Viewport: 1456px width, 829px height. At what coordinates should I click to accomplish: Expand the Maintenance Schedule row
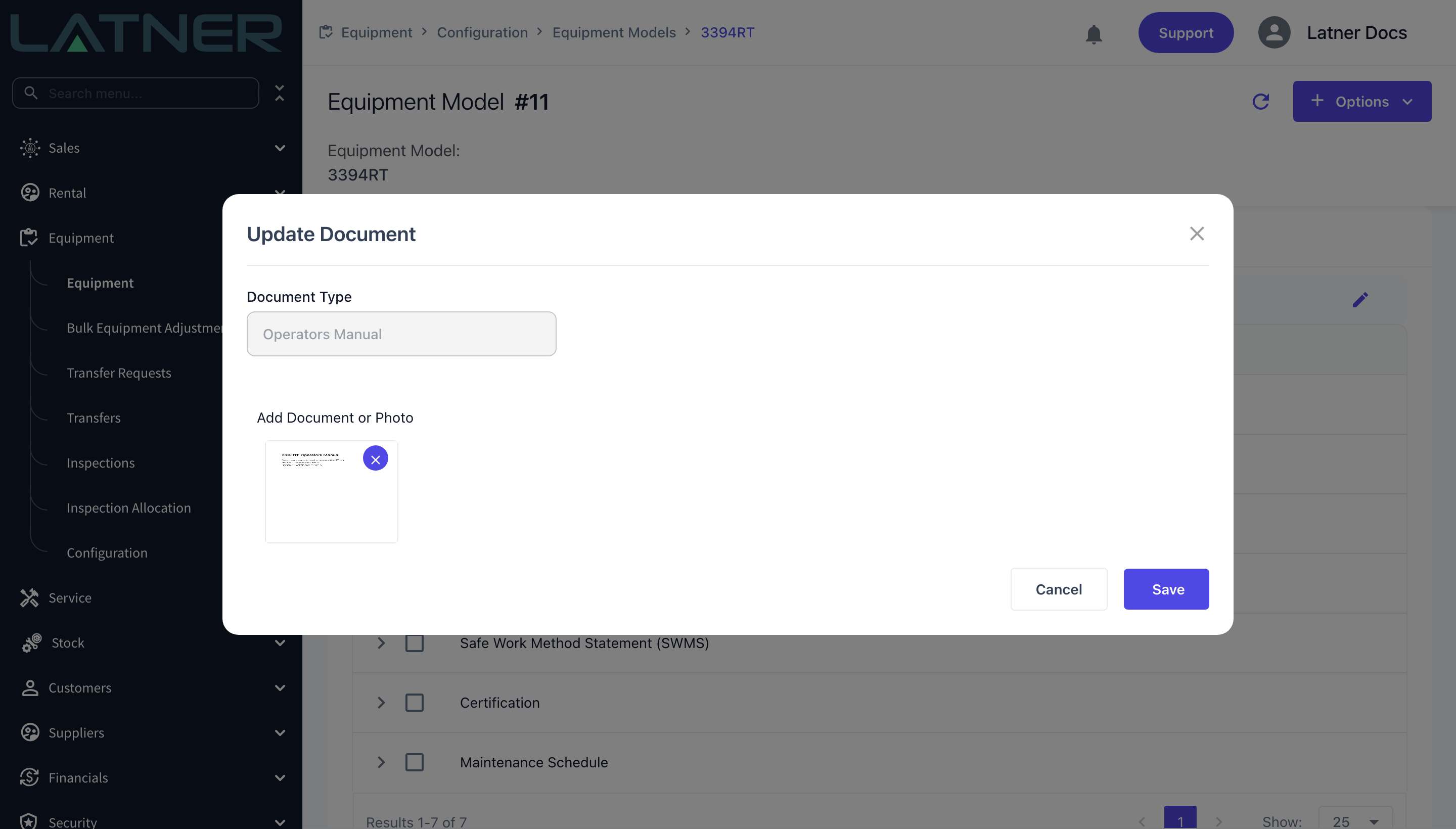[x=382, y=762]
